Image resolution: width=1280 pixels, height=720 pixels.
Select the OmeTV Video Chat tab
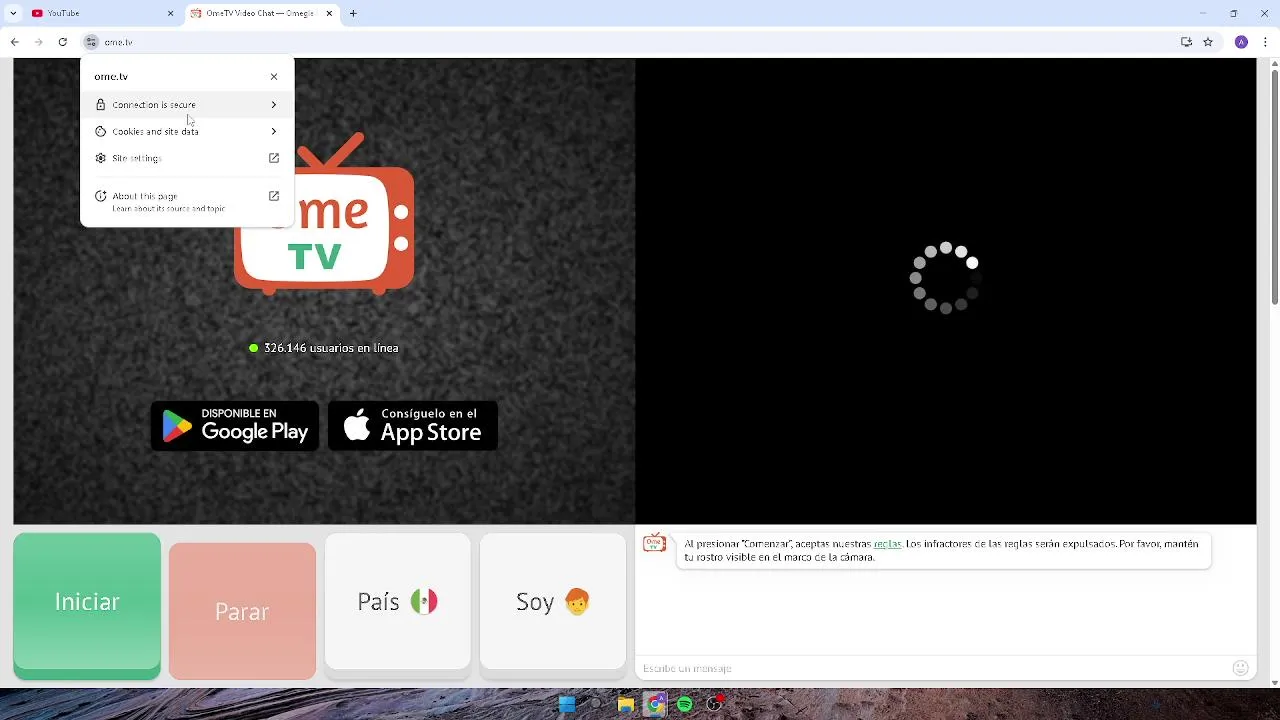[x=260, y=13]
